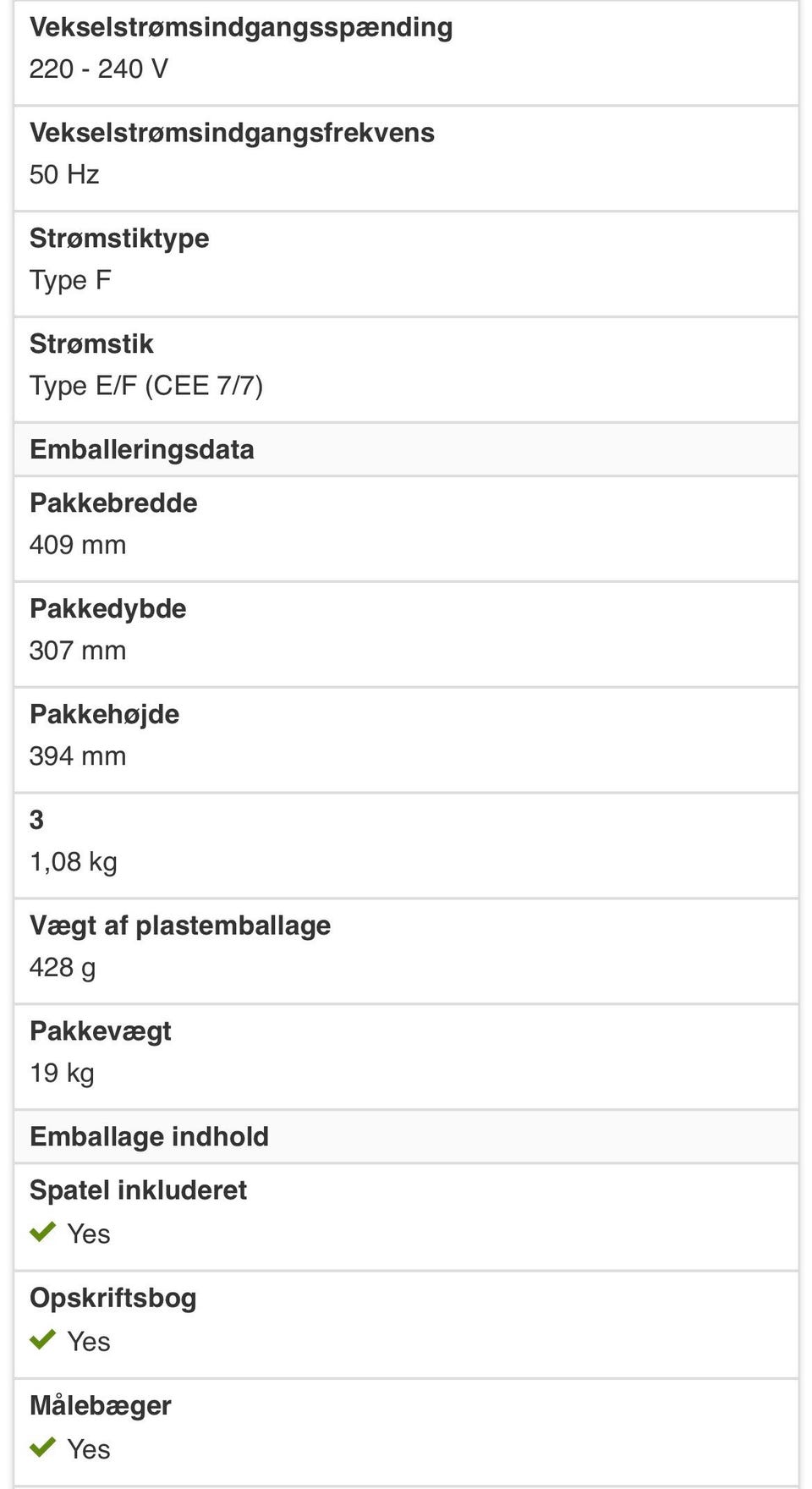Select the Vekselstrømsindgangsfrekvens row label
812x1489 pixels.
[232, 133]
